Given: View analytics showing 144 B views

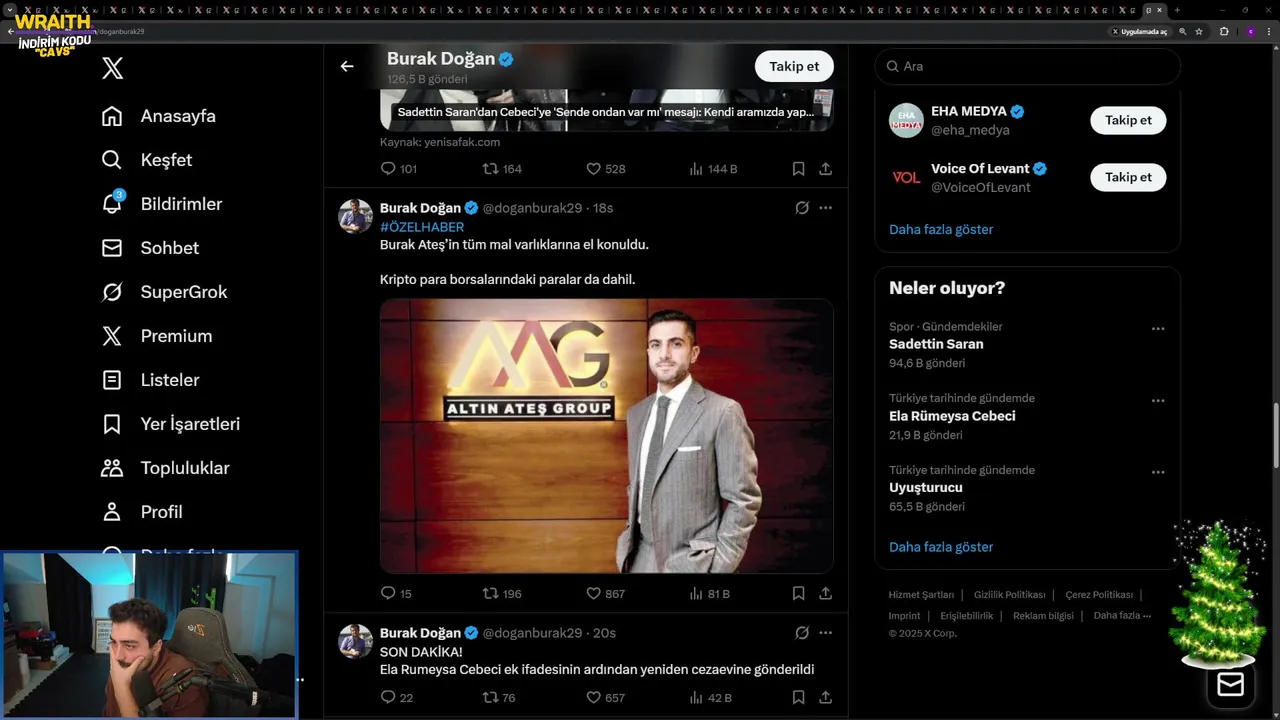Looking at the screenshot, I should 713,169.
